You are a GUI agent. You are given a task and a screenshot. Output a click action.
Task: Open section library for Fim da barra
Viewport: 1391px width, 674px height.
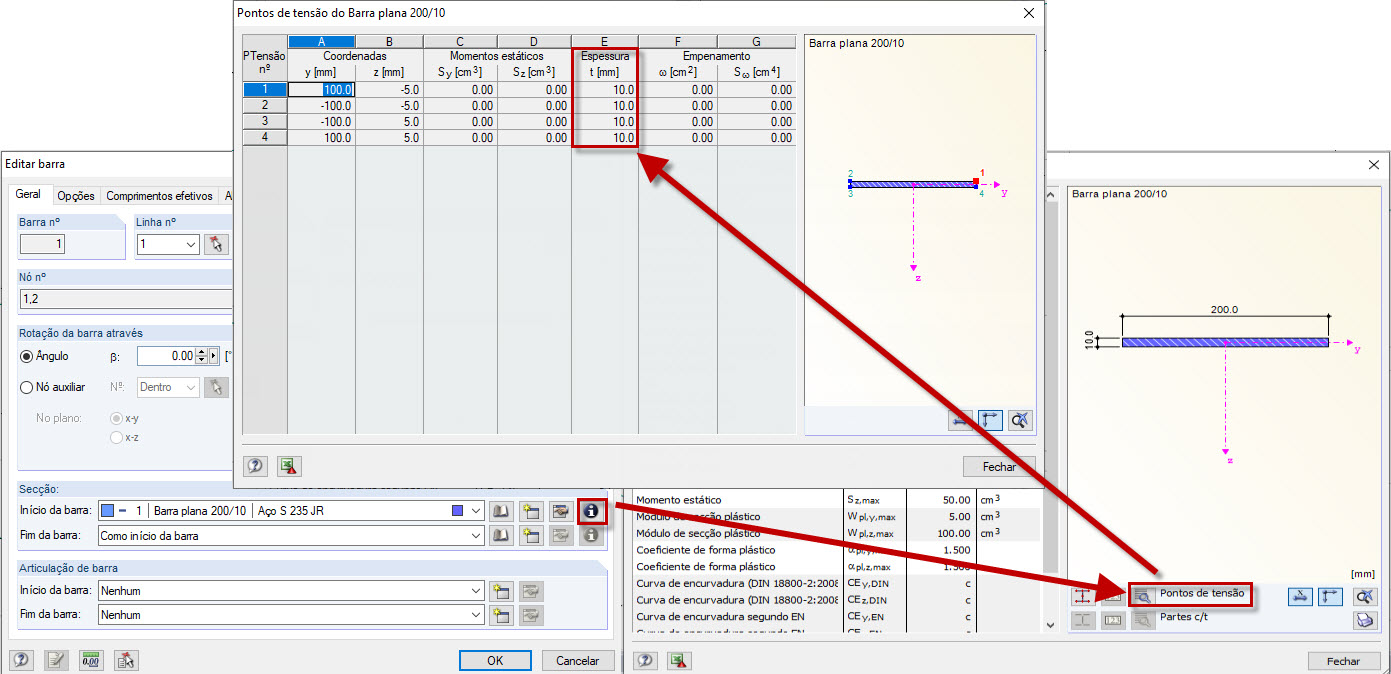[502, 536]
